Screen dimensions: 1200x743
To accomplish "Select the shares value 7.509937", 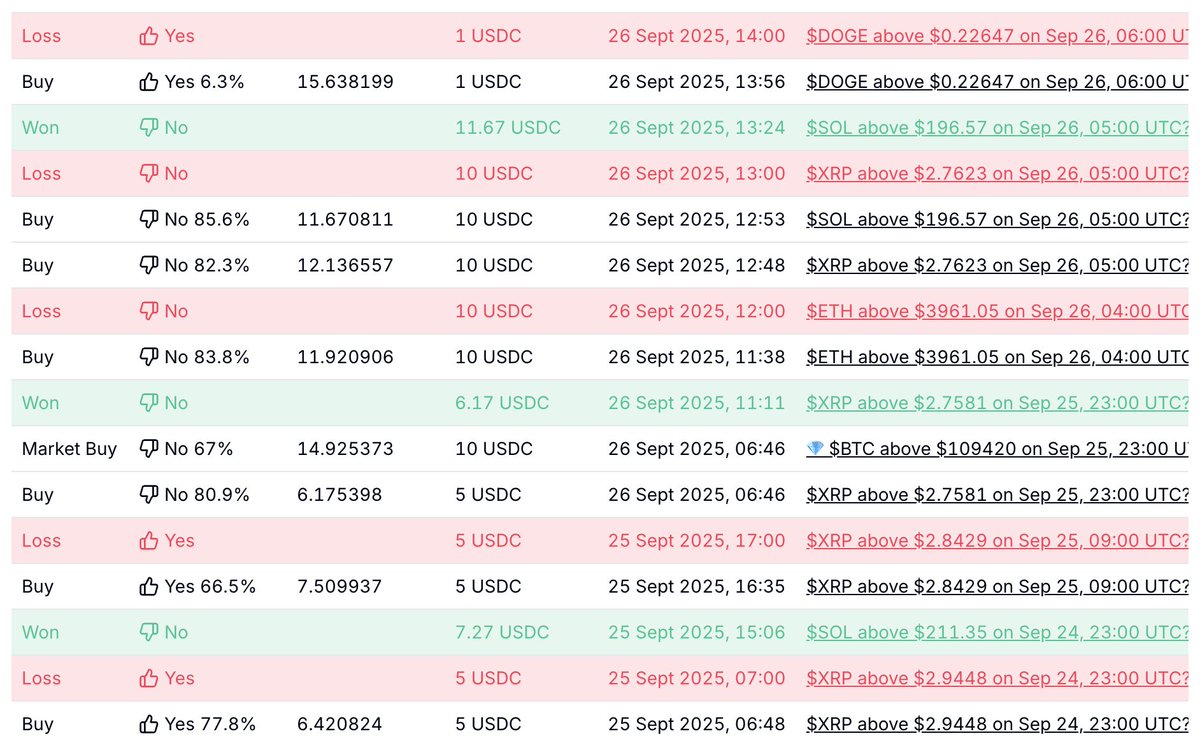I will (340, 587).
